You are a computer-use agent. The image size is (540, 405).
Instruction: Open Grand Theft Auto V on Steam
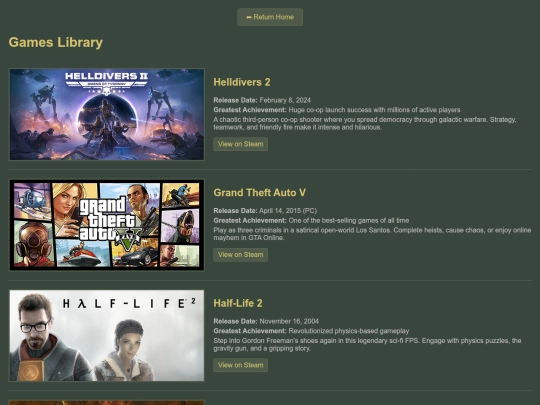click(x=240, y=255)
